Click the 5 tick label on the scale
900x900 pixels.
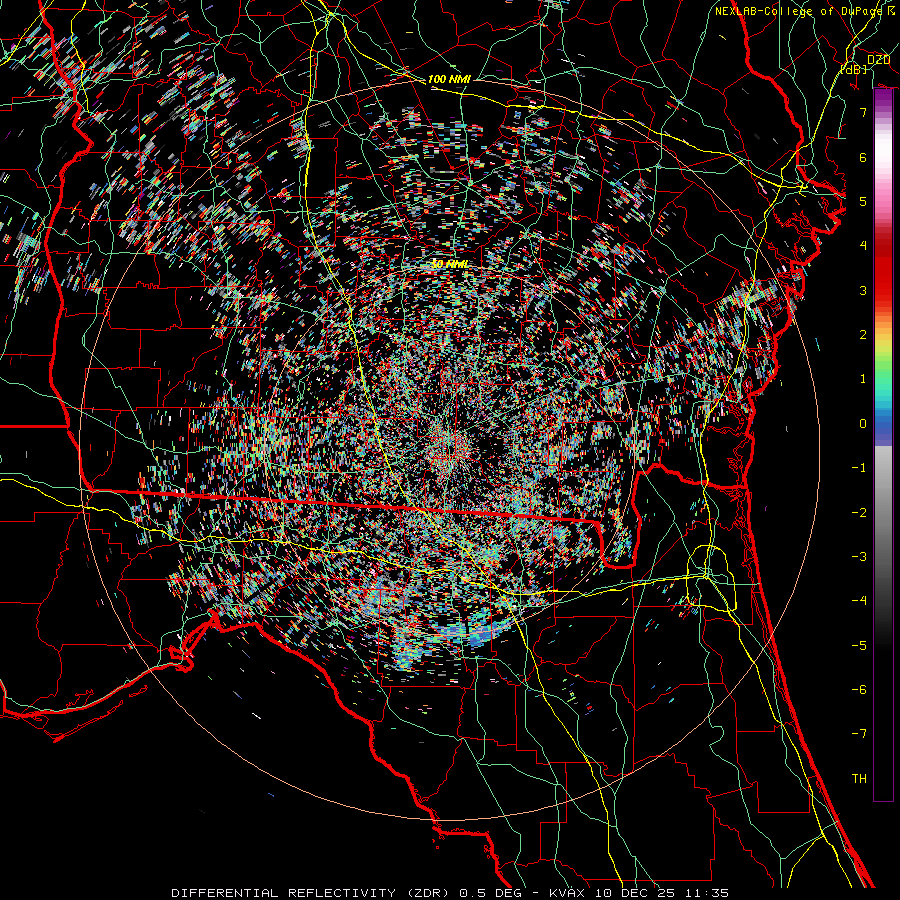coord(863,201)
